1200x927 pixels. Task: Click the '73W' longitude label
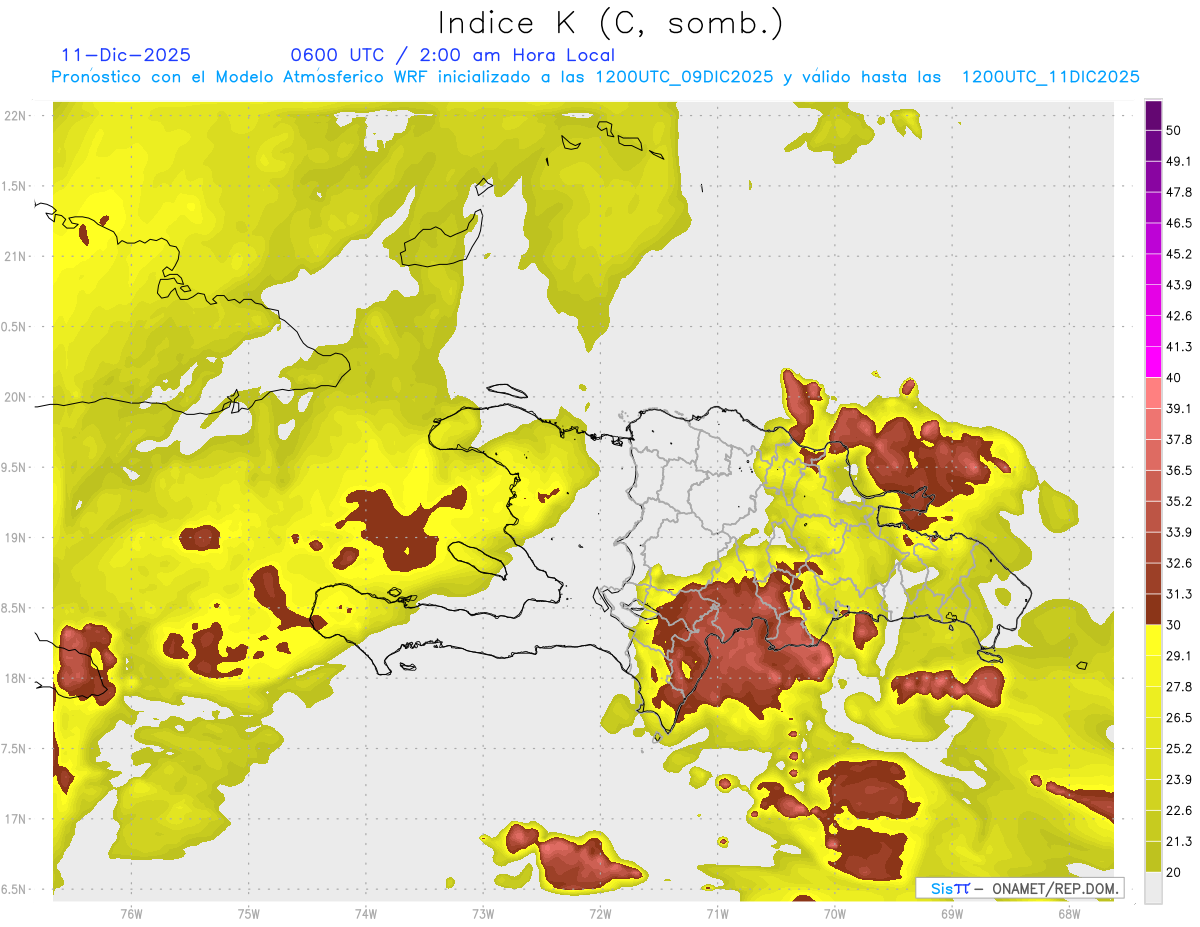pyautogui.click(x=483, y=914)
